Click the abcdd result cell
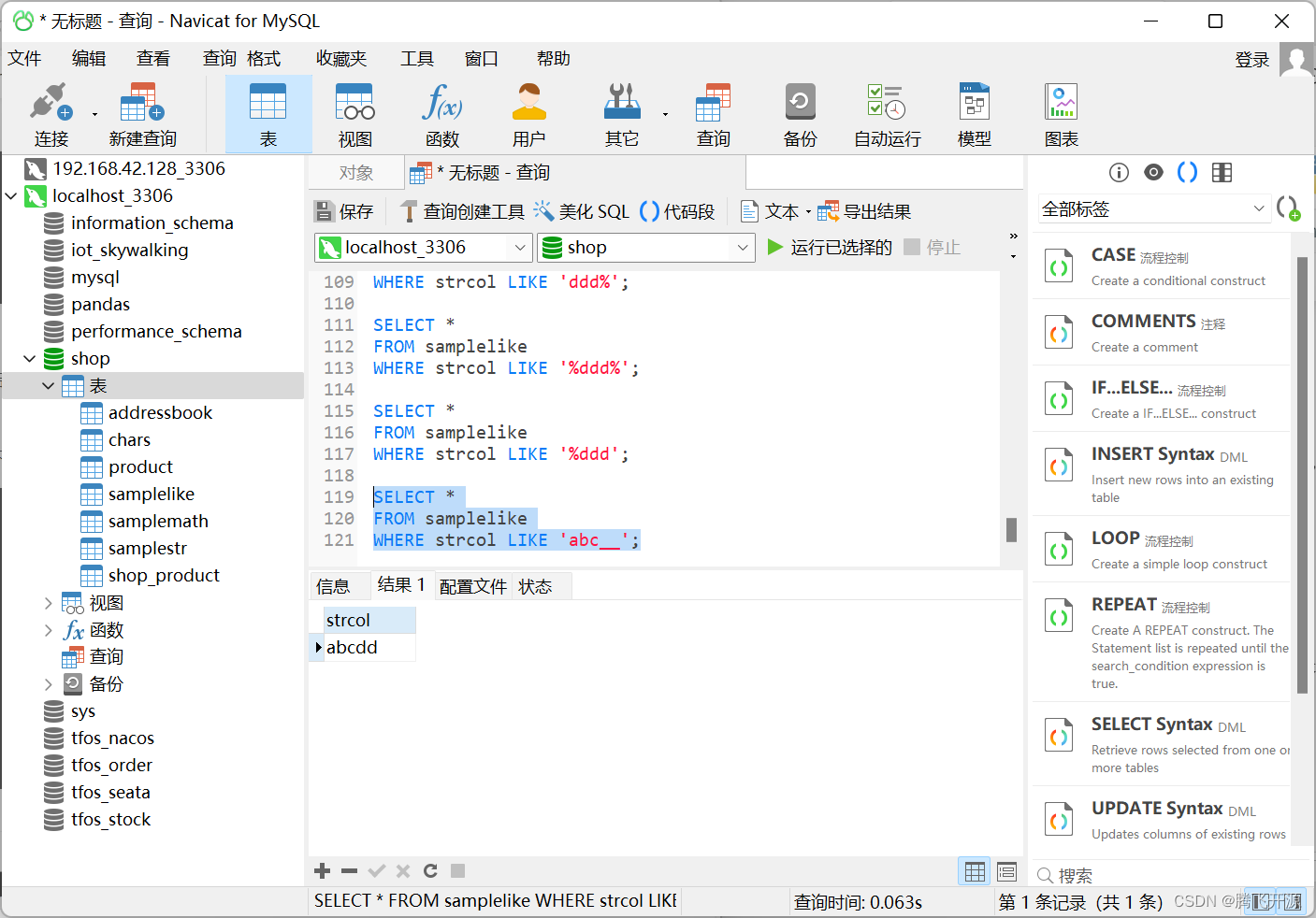Viewport: 1316px width, 918px height. click(369, 648)
